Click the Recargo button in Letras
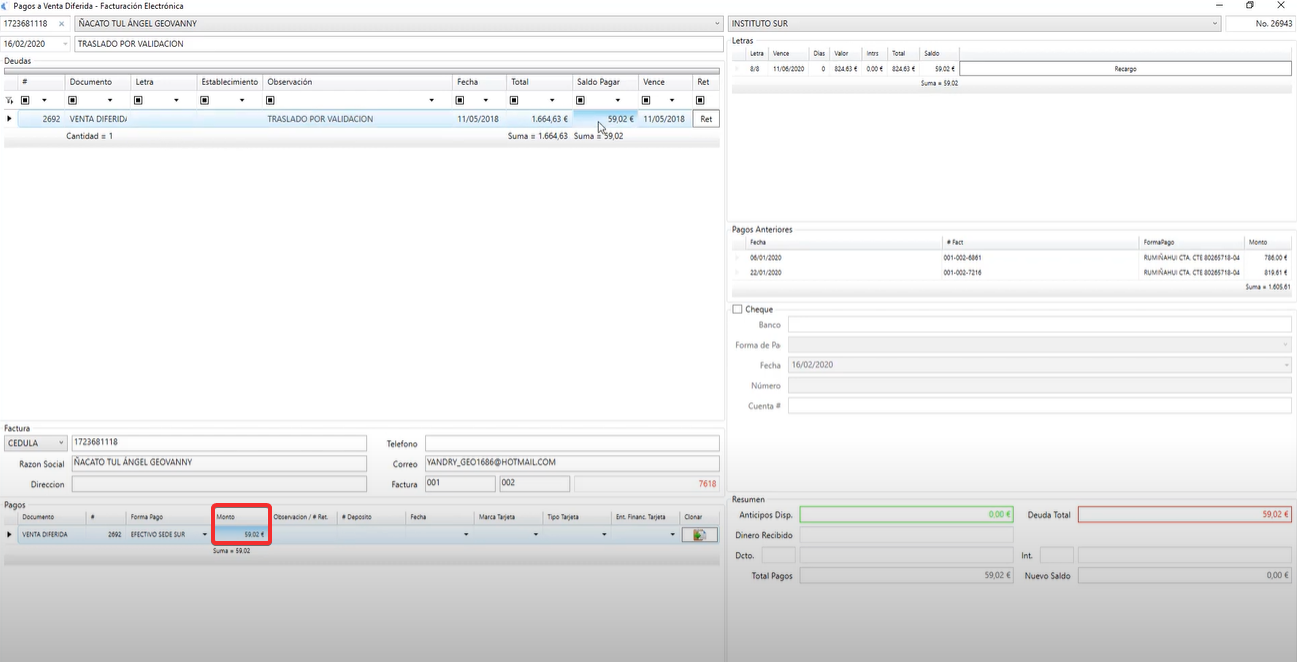The image size is (1297, 662). pyautogui.click(x=1125, y=69)
